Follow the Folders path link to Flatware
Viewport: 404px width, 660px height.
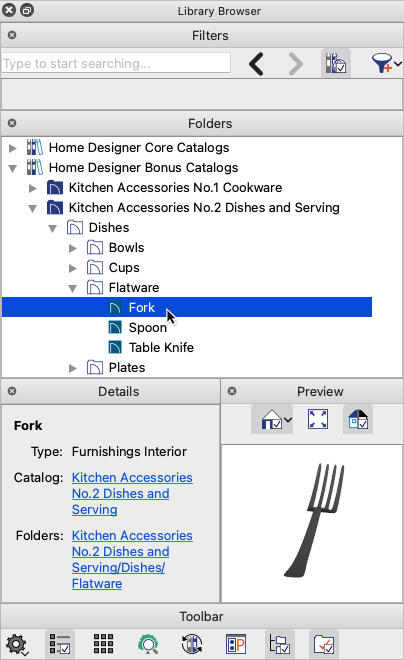(132, 559)
